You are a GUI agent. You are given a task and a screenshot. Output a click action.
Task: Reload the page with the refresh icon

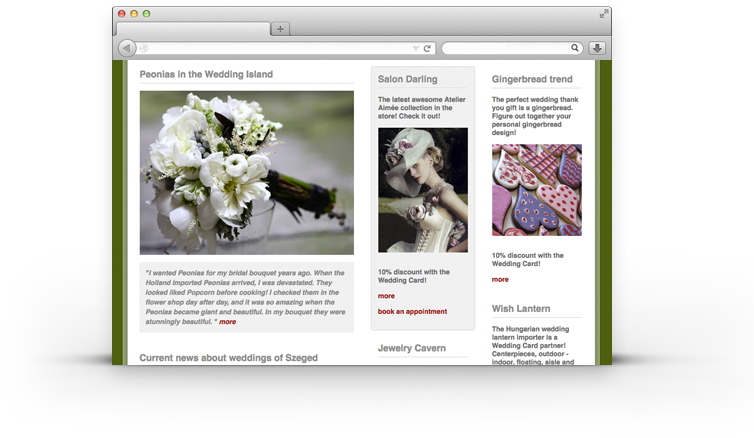[x=427, y=48]
